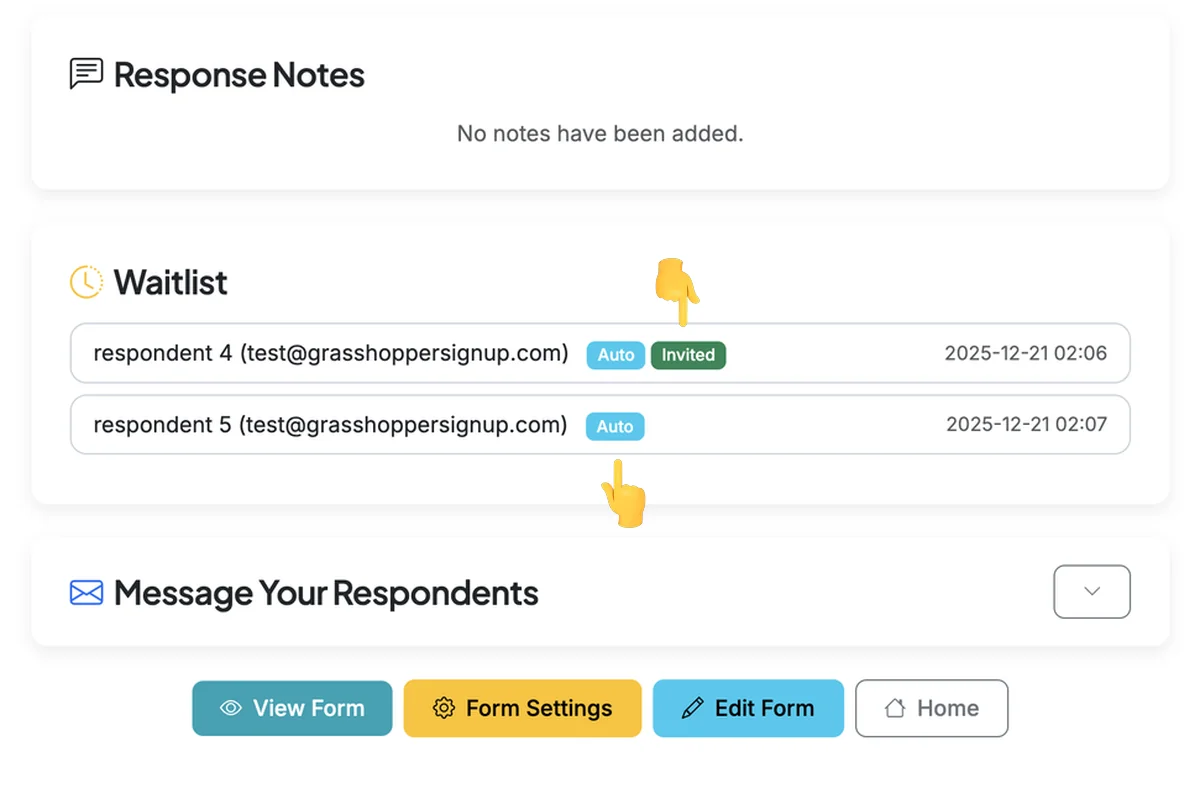Click the green Invited badge
Viewport: 1200px width, 800px height.
click(x=688, y=355)
